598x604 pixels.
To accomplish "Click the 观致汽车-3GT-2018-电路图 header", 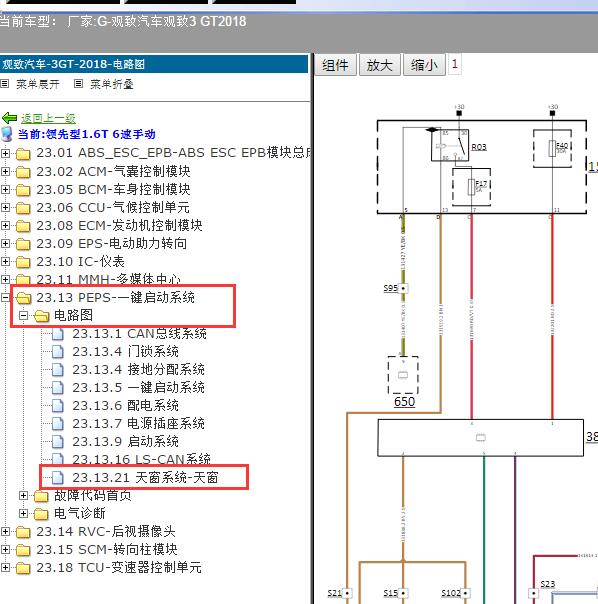I will coord(154,64).
